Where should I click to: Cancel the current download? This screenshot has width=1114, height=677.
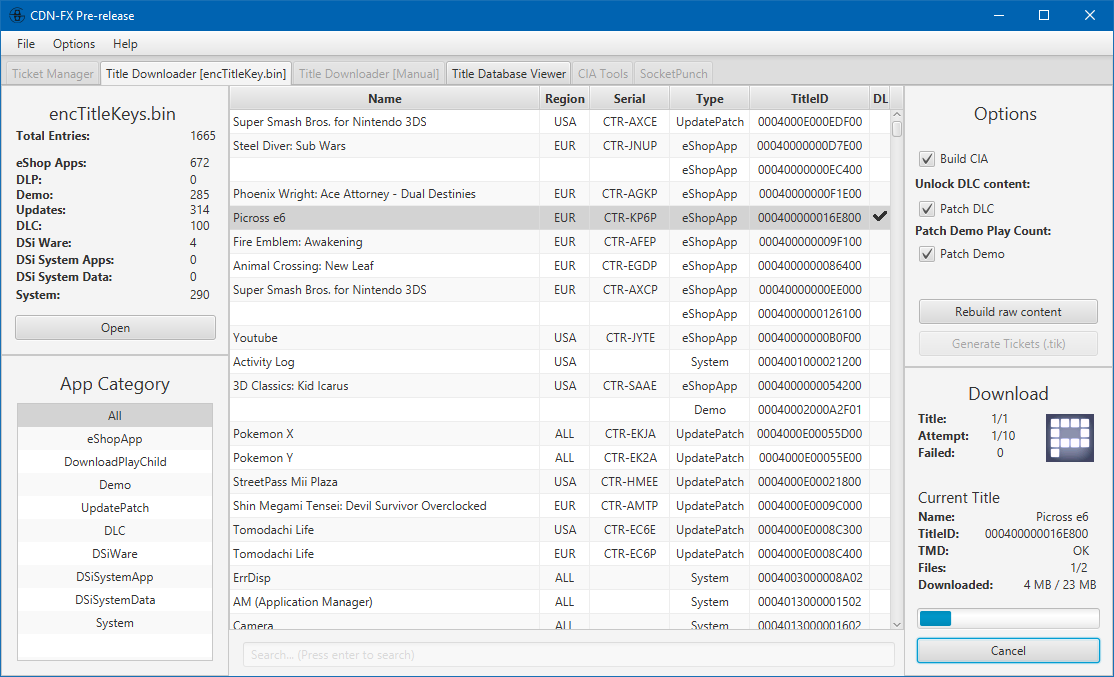1008,650
